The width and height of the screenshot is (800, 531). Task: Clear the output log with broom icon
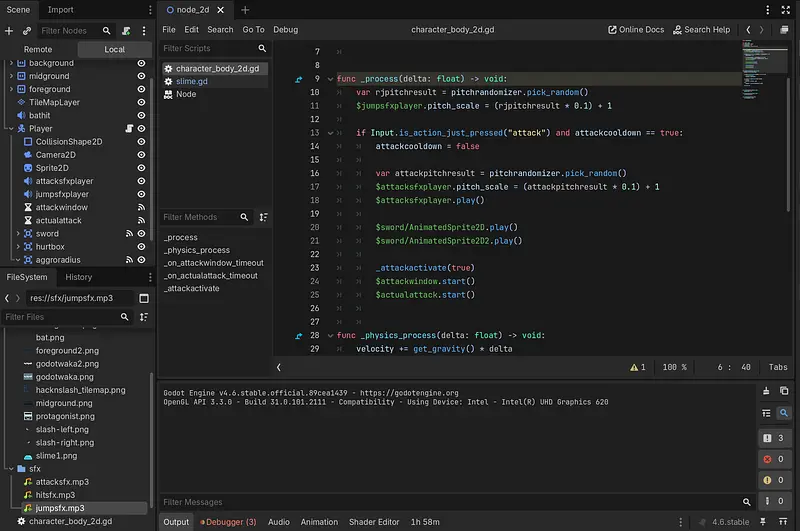766,391
